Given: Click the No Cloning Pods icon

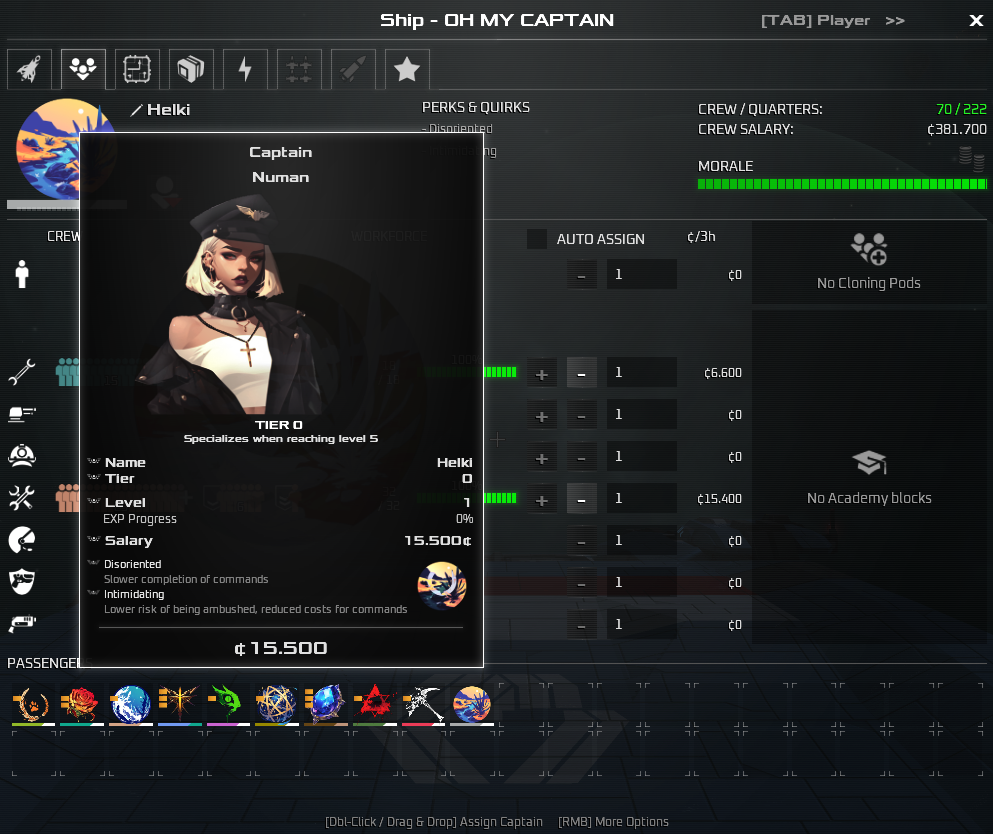Looking at the screenshot, I should coord(869,249).
